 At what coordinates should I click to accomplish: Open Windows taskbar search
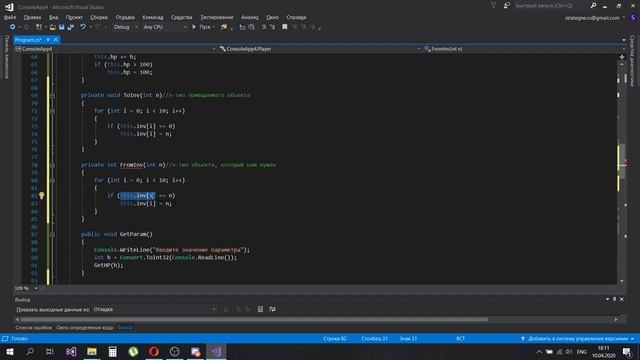[30, 351]
